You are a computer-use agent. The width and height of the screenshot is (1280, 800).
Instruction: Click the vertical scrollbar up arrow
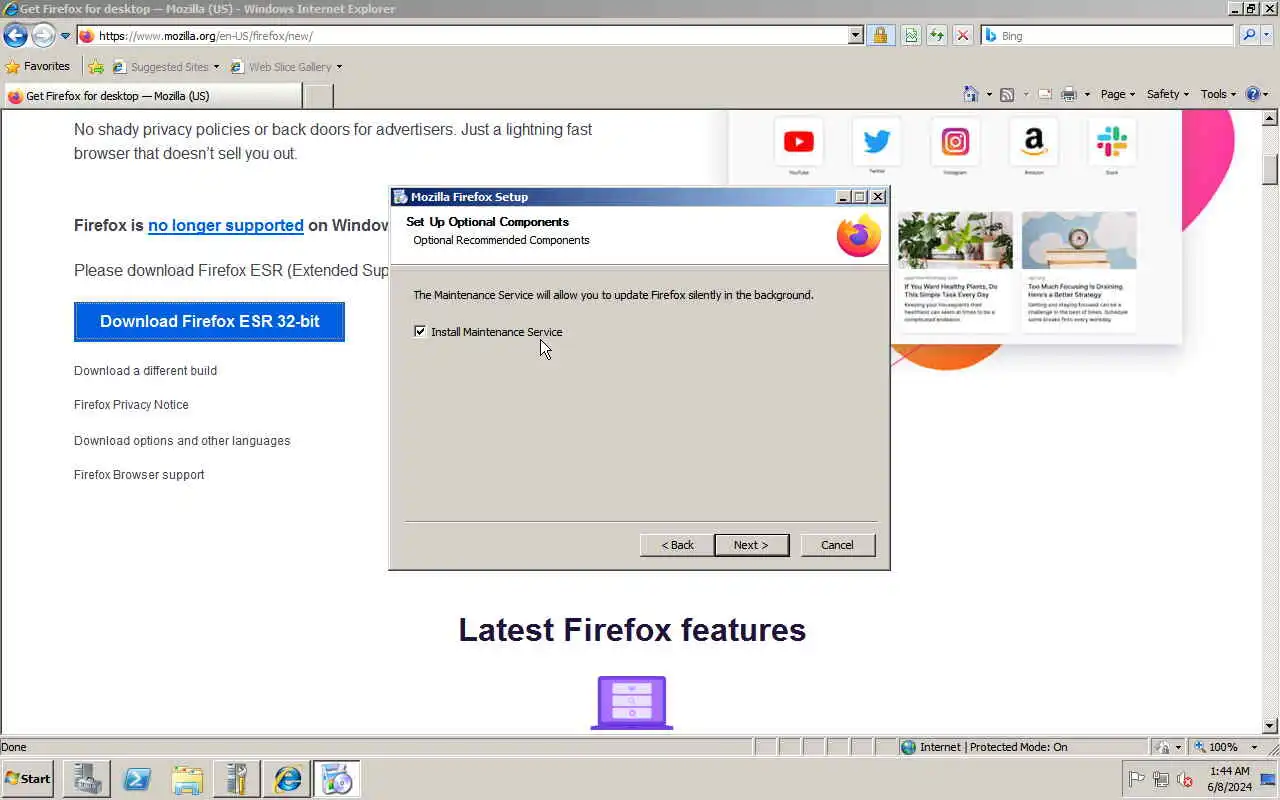pos(1271,118)
